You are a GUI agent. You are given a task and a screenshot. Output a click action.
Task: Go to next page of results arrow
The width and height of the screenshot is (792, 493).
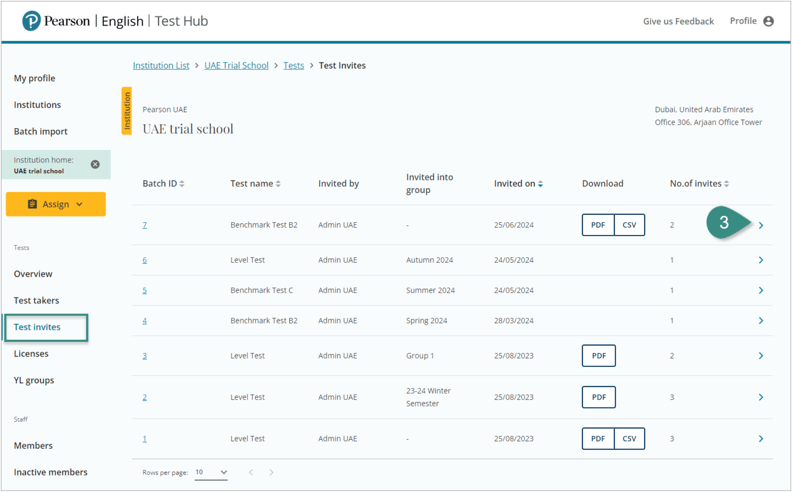point(271,473)
